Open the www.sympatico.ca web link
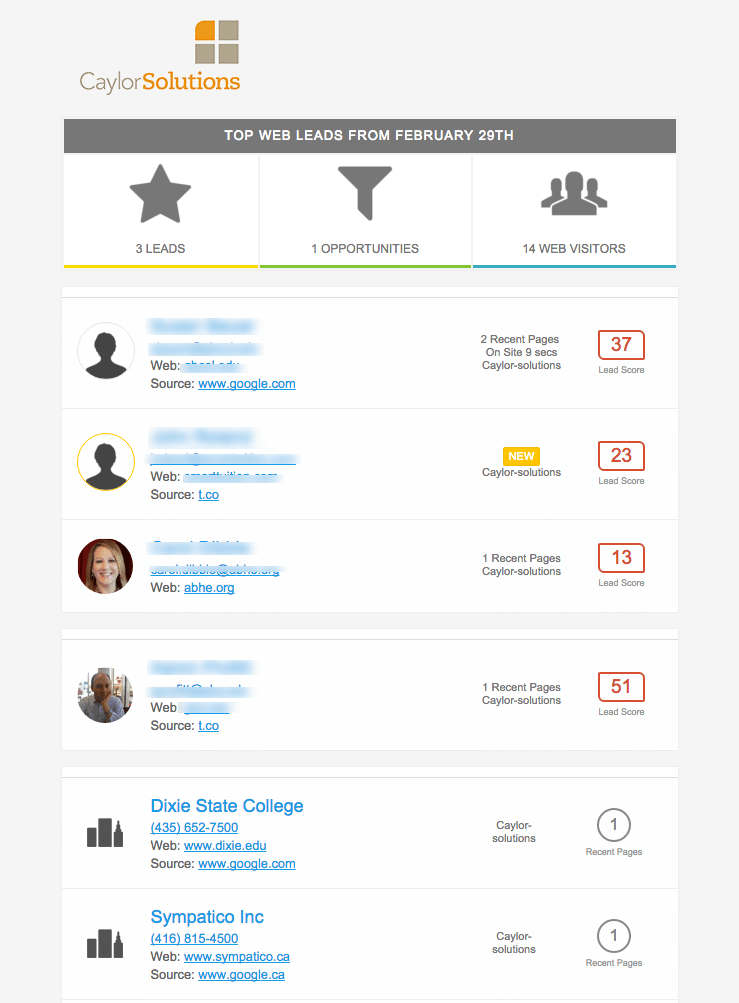The image size is (739, 1003). [x=237, y=956]
